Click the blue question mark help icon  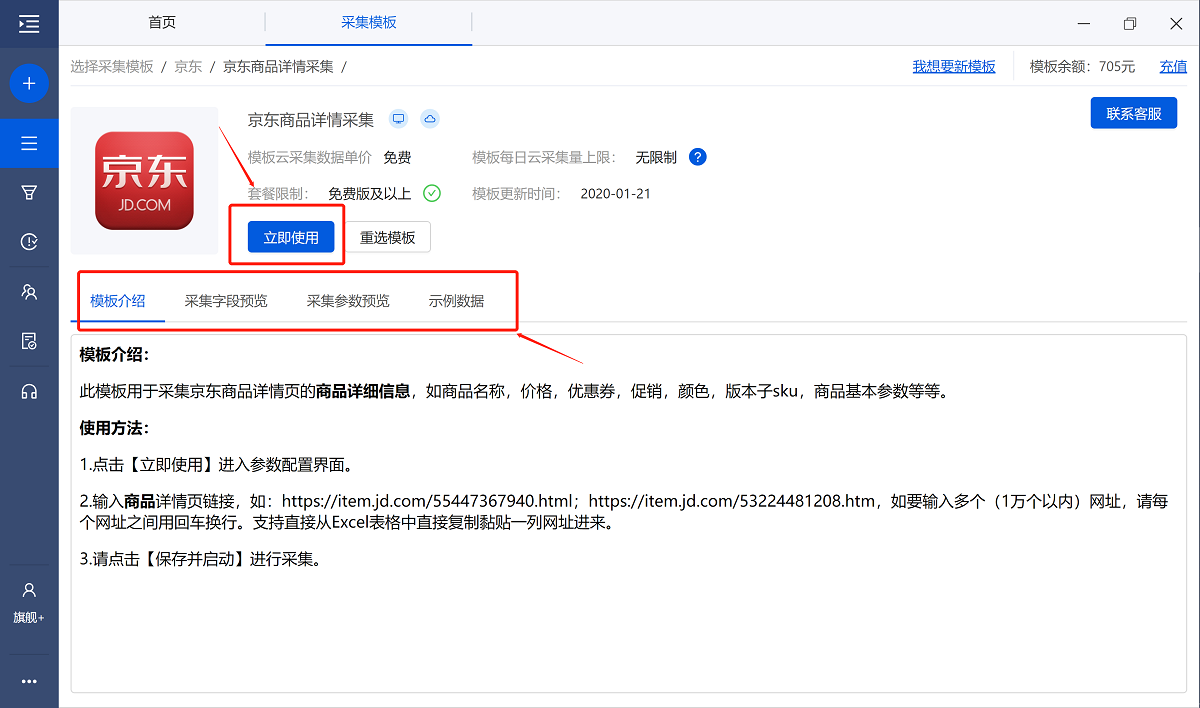point(698,157)
